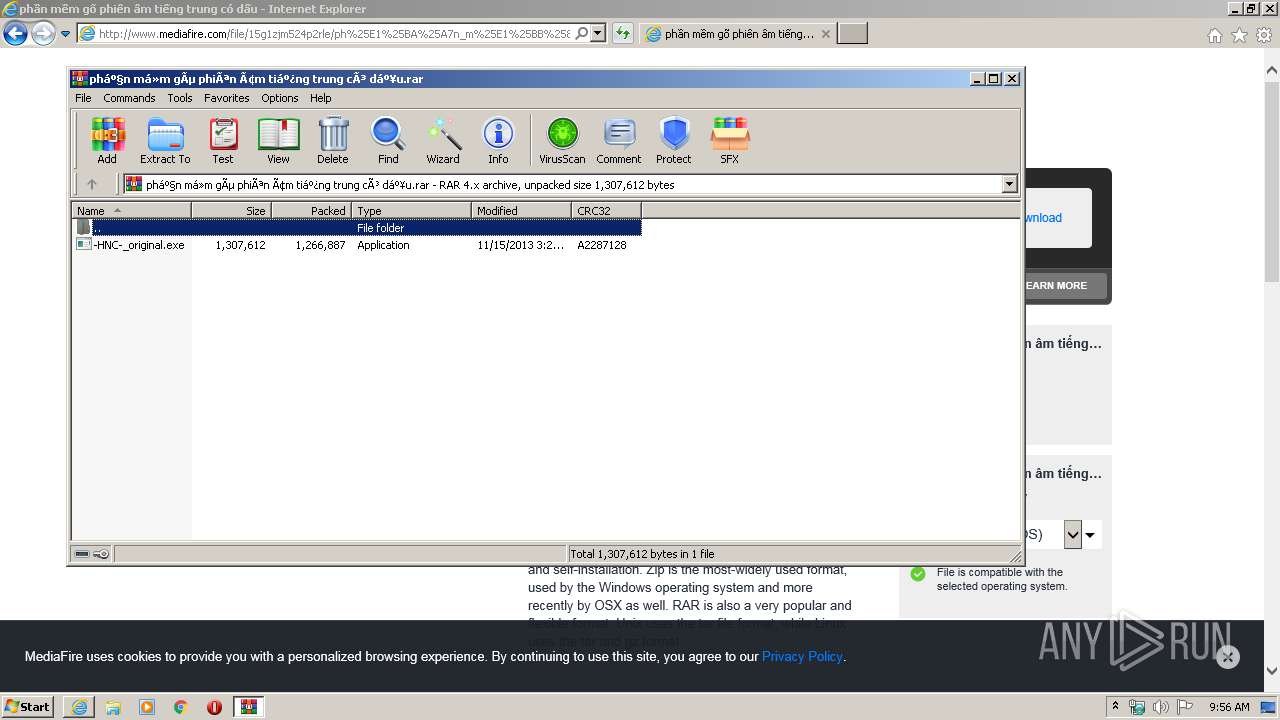
Task: Click the Start button
Action: tap(28, 707)
